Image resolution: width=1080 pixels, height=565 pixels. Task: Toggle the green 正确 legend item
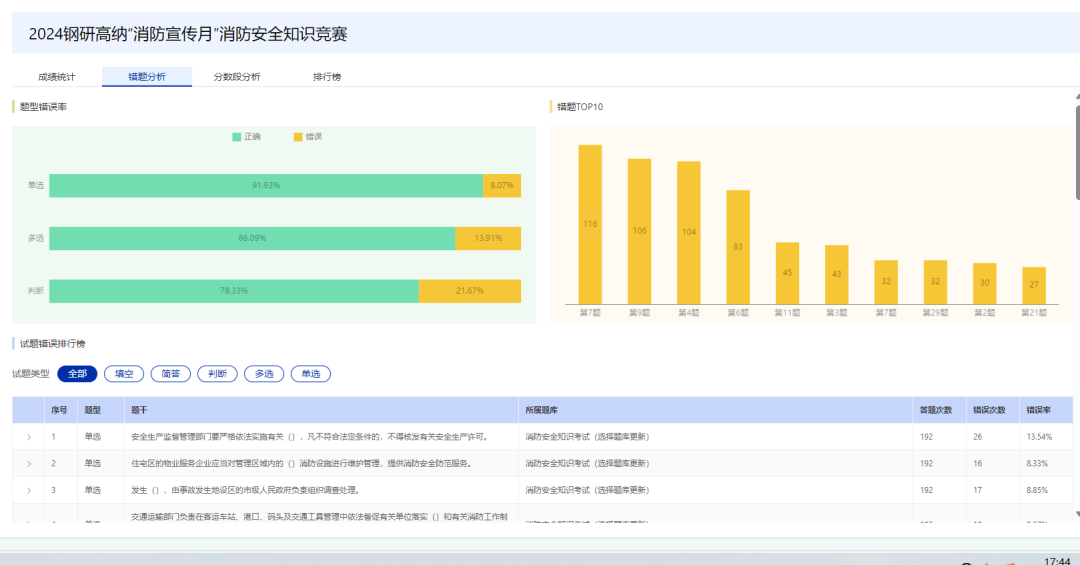246,136
